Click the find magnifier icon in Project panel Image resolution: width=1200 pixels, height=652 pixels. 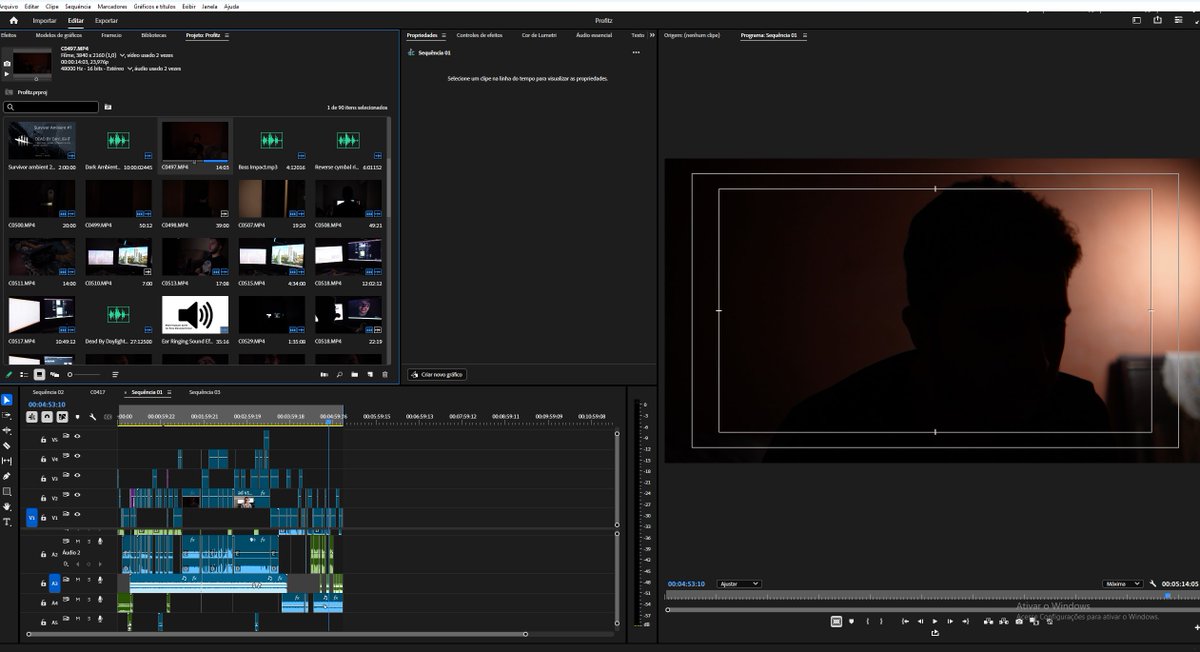pyautogui.click(x=340, y=374)
